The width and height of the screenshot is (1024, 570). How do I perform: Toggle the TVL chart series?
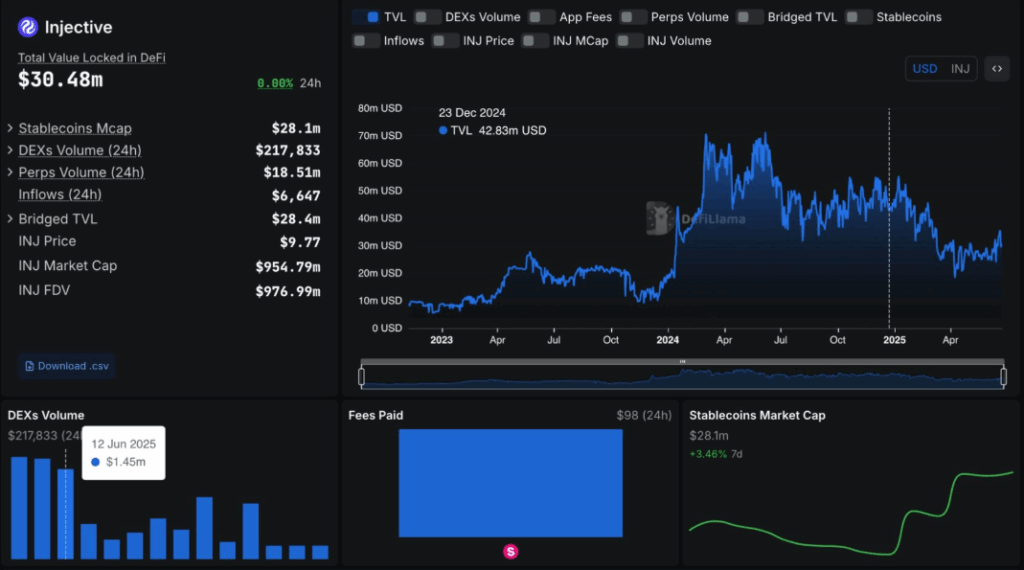(x=366, y=17)
